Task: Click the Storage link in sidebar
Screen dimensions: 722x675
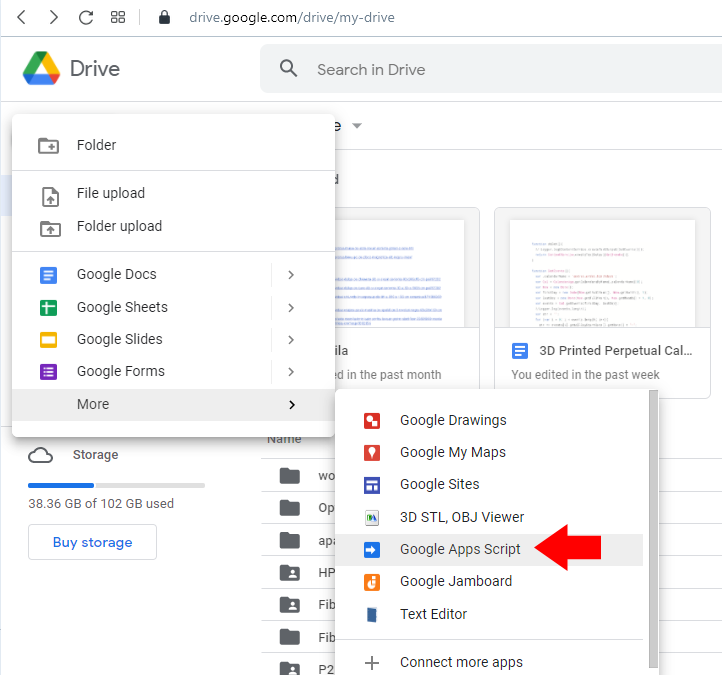Action: click(x=95, y=455)
